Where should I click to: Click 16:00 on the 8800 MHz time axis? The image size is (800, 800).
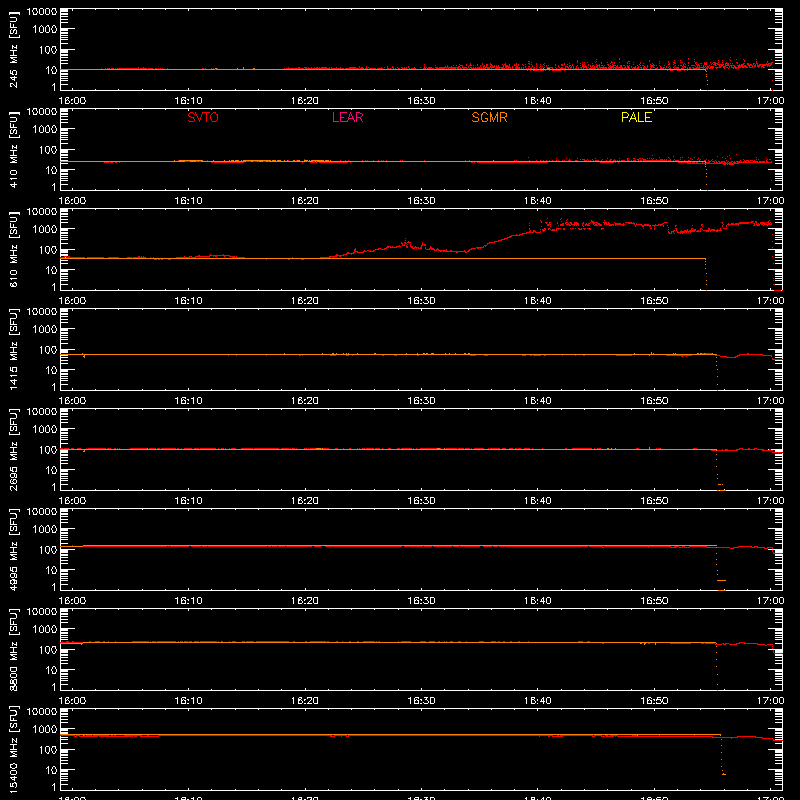point(72,701)
